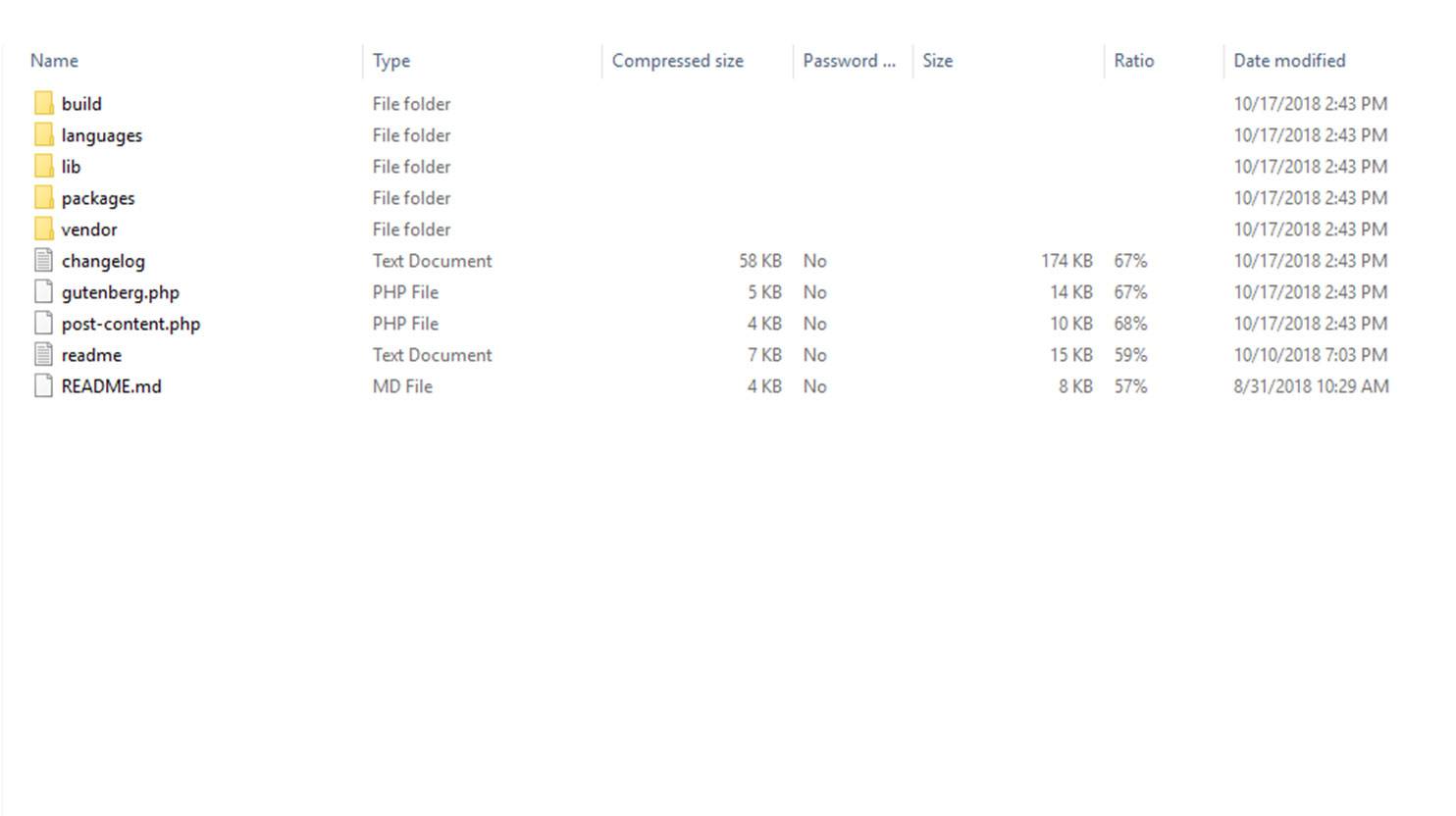Select the build folder name
The height and width of the screenshot is (816, 1456).
coord(81,104)
